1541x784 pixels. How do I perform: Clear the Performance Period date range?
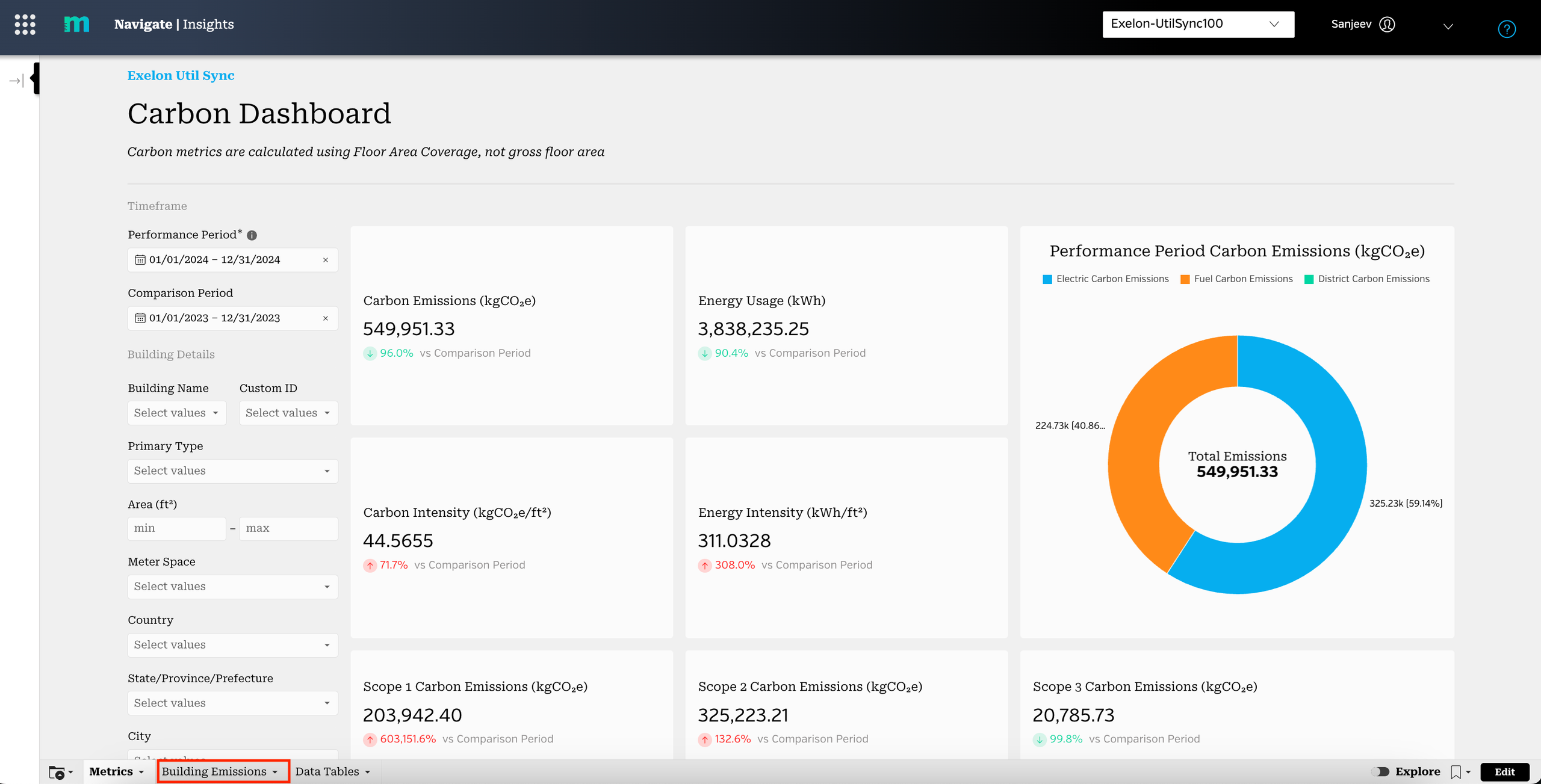click(326, 260)
